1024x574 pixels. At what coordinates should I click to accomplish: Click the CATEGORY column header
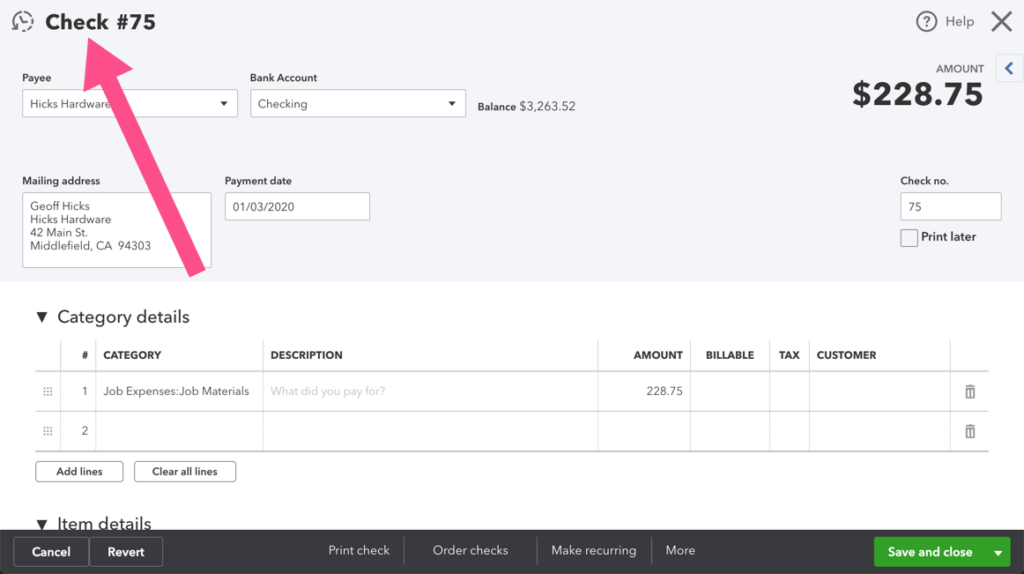point(132,355)
